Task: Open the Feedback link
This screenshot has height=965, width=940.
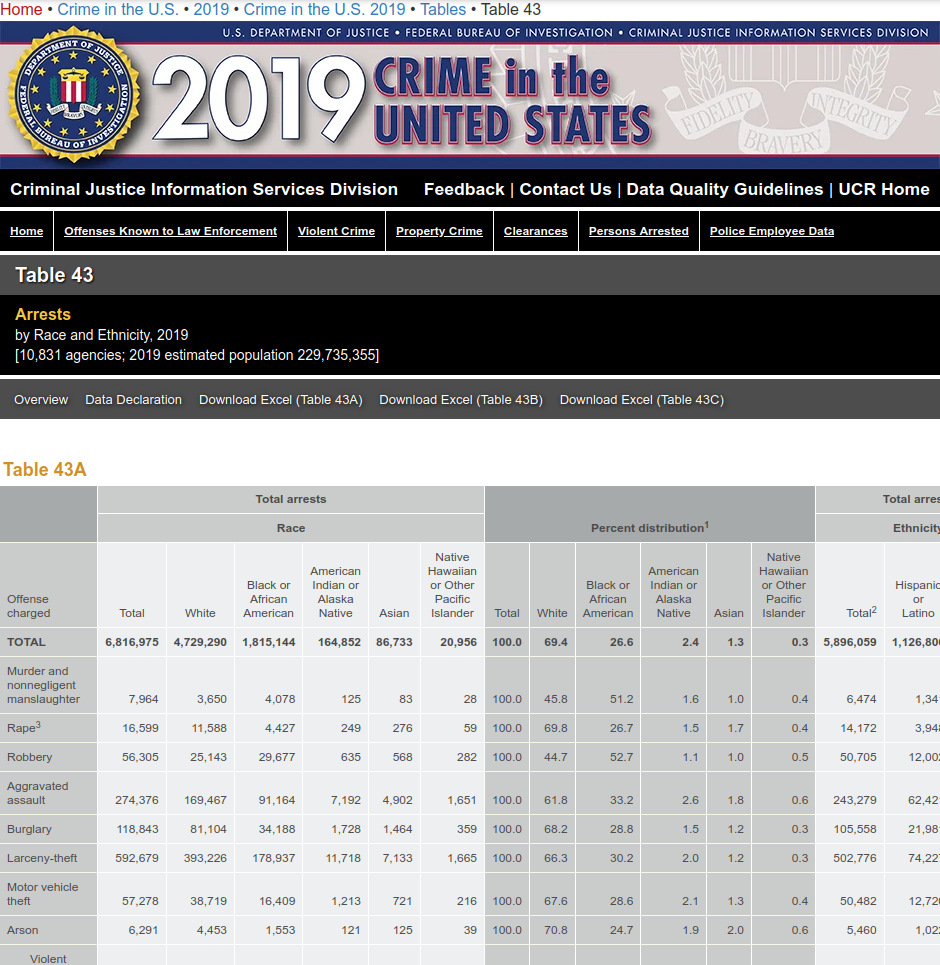Action: click(464, 189)
